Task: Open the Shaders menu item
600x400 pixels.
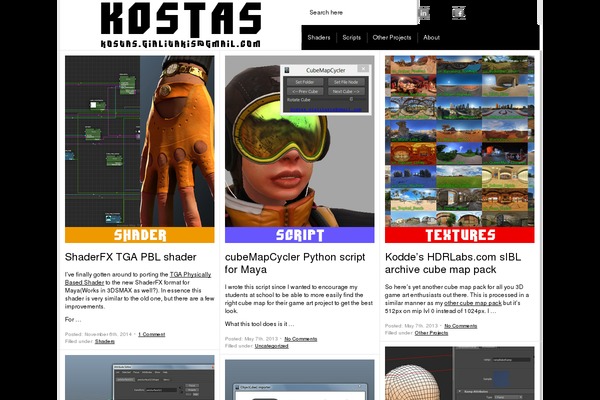Action: pos(319,38)
